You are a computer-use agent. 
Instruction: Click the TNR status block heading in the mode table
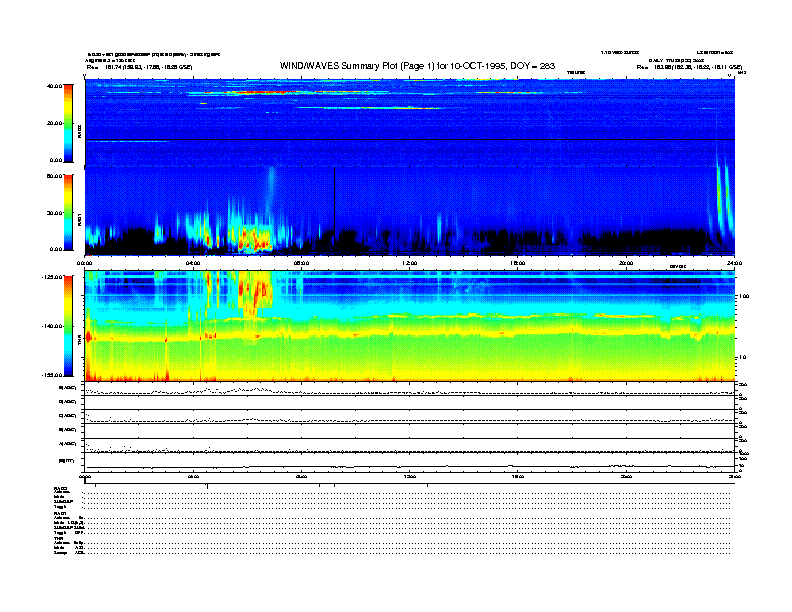pyautogui.click(x=59, y=538)
